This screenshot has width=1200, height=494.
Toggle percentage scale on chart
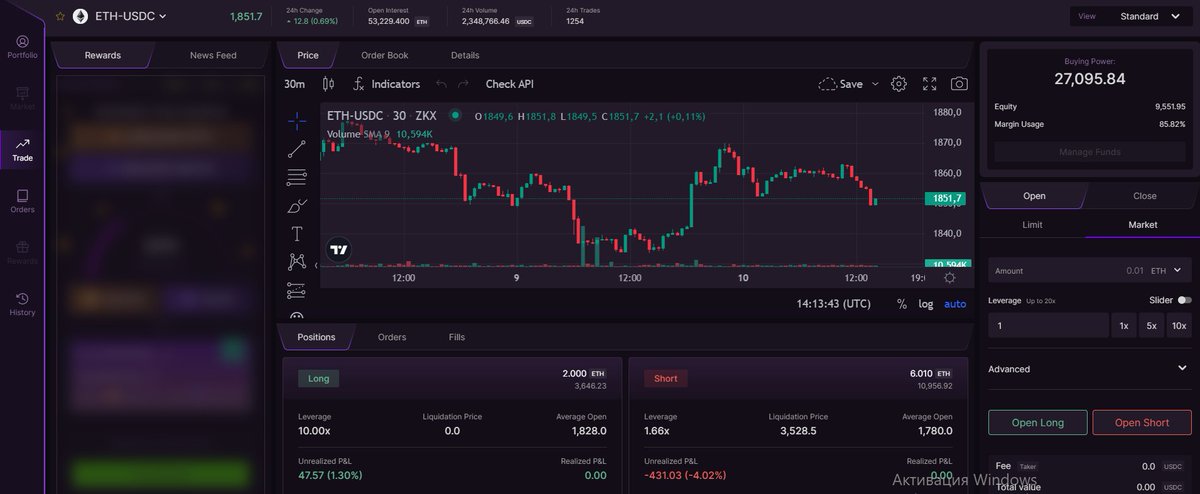[x=902, y=303]
